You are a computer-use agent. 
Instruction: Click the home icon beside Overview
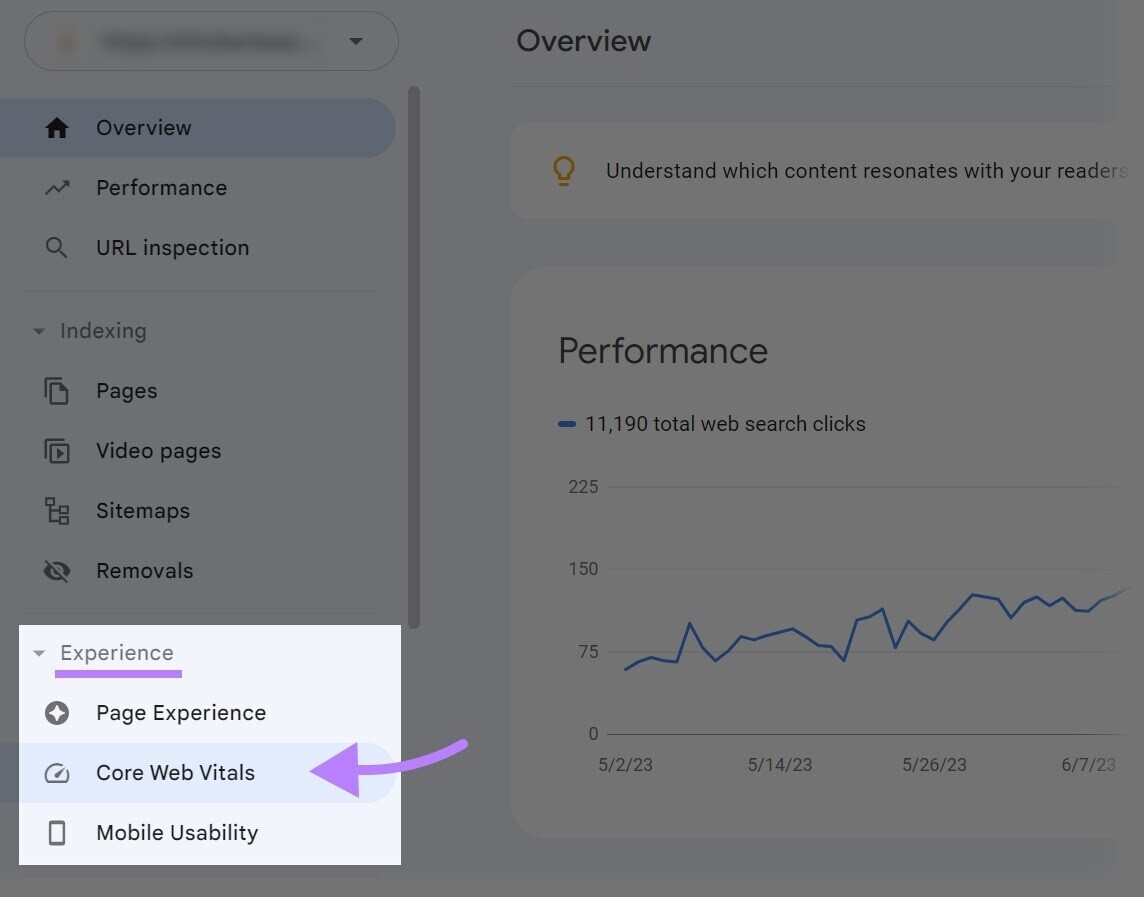coord(57,127)
